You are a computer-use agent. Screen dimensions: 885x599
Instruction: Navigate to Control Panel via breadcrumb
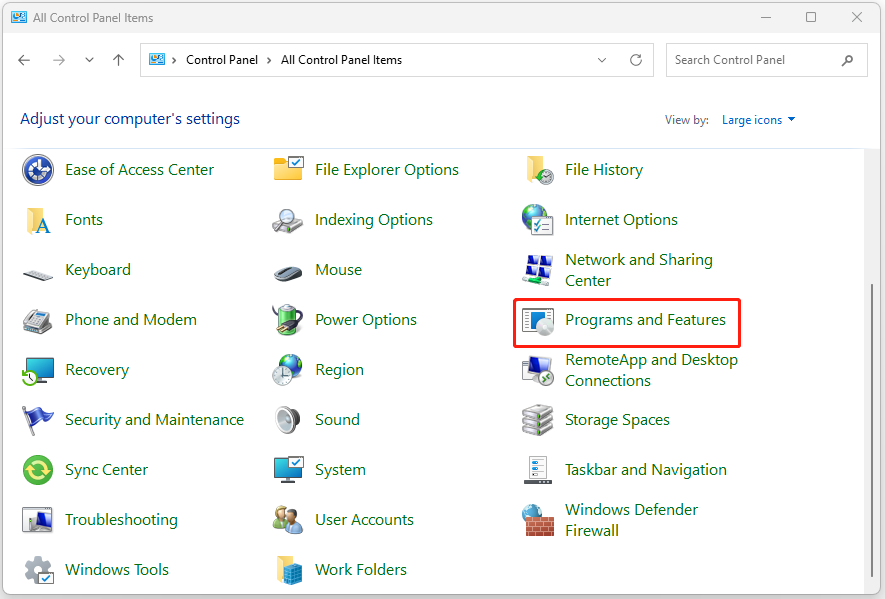[222, 59]
